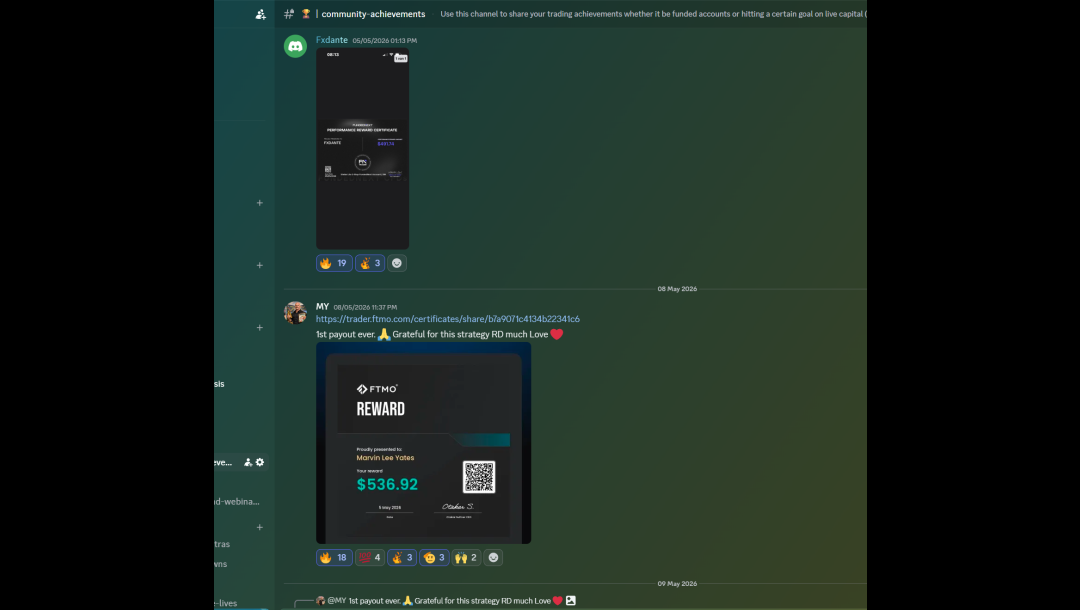Click the third plus icon above 'sis'

[260, 328]
